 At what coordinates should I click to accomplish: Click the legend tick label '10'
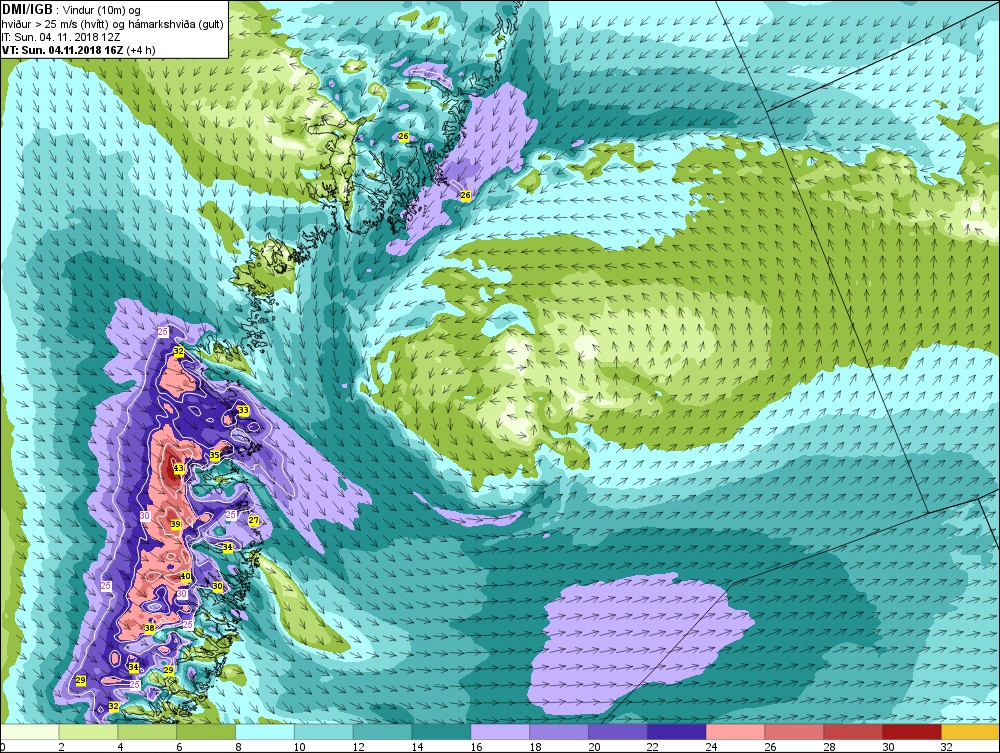point(299,747)
